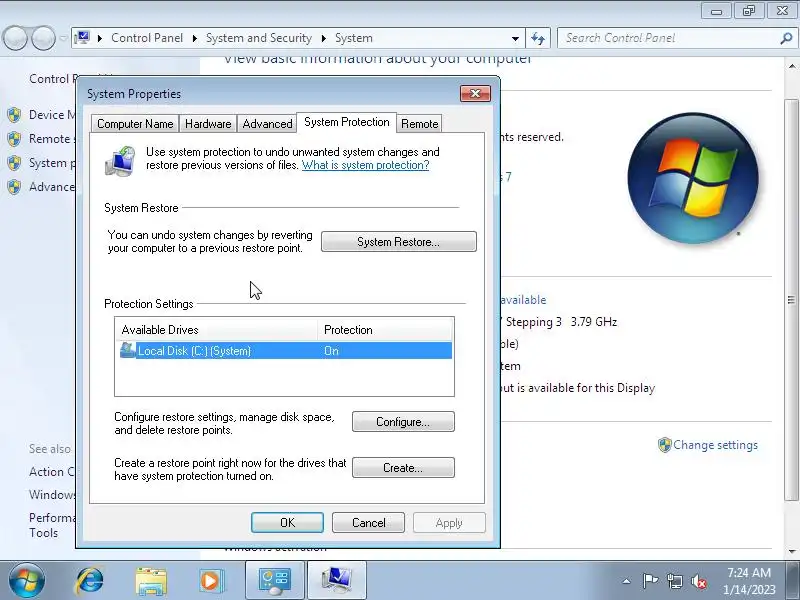
Task: Click the Available Drives column header
Action: tap(216, 330)
